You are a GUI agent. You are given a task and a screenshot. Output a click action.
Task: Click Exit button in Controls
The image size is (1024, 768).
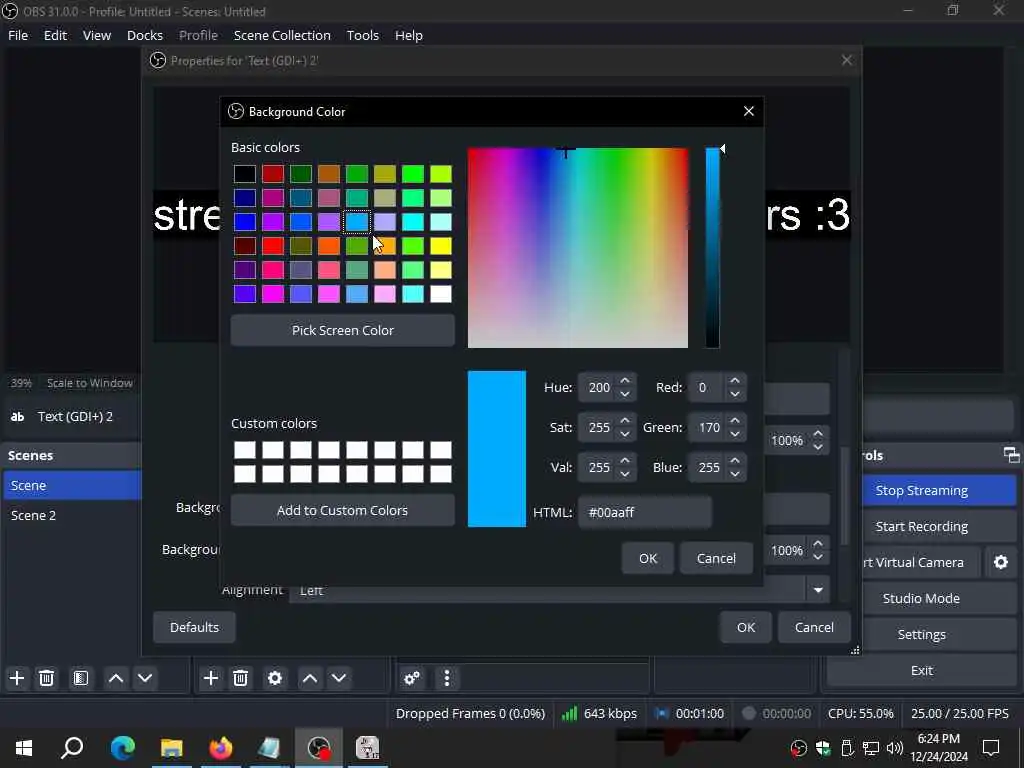click(x=921, y=670)
